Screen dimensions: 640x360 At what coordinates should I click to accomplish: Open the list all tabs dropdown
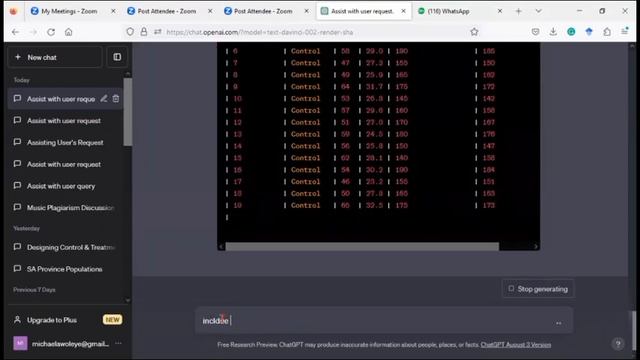(x=538, y=11)
